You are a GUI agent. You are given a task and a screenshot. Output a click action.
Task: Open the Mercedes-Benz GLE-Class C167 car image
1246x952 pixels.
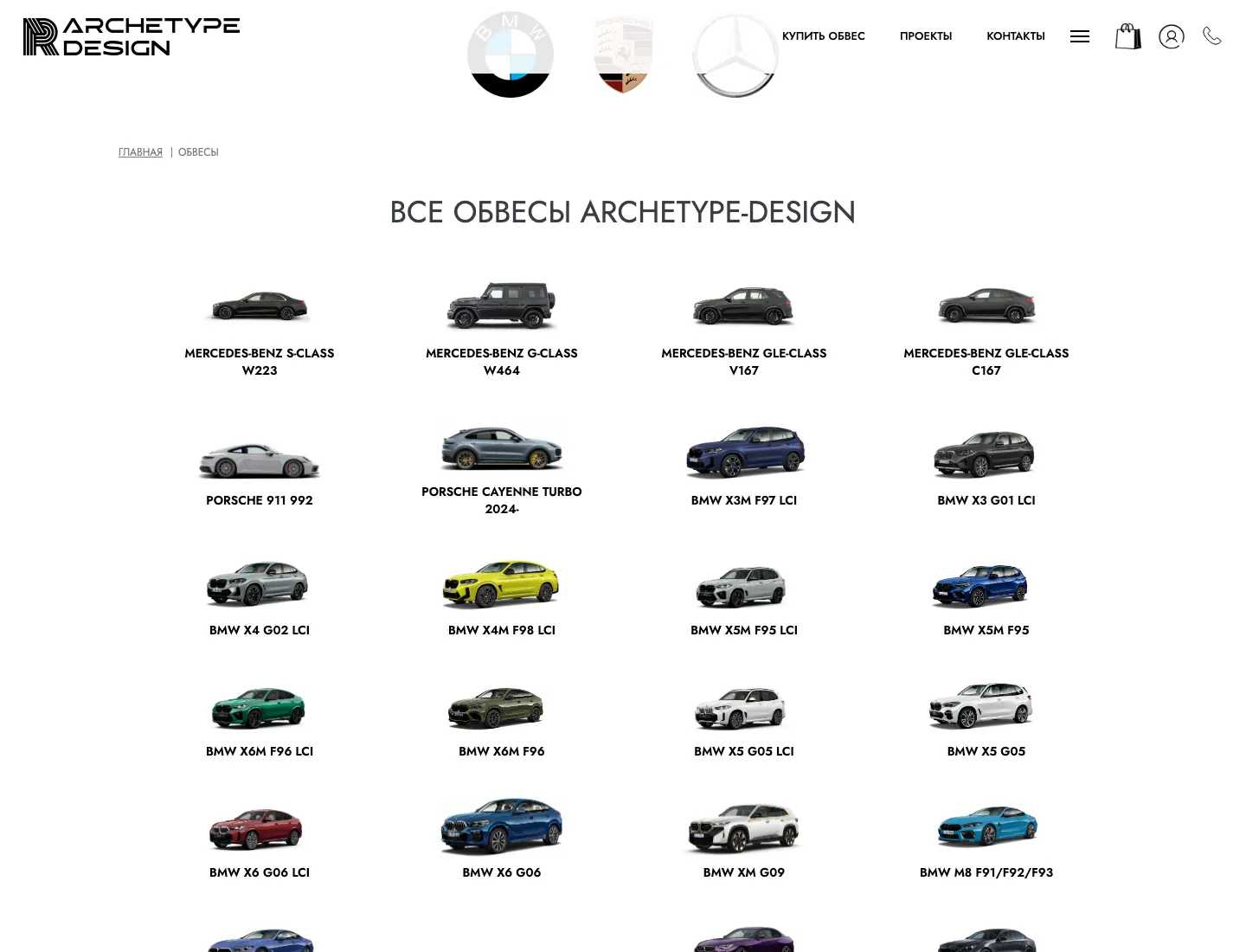pyautogui.click(x=986, y=306)
